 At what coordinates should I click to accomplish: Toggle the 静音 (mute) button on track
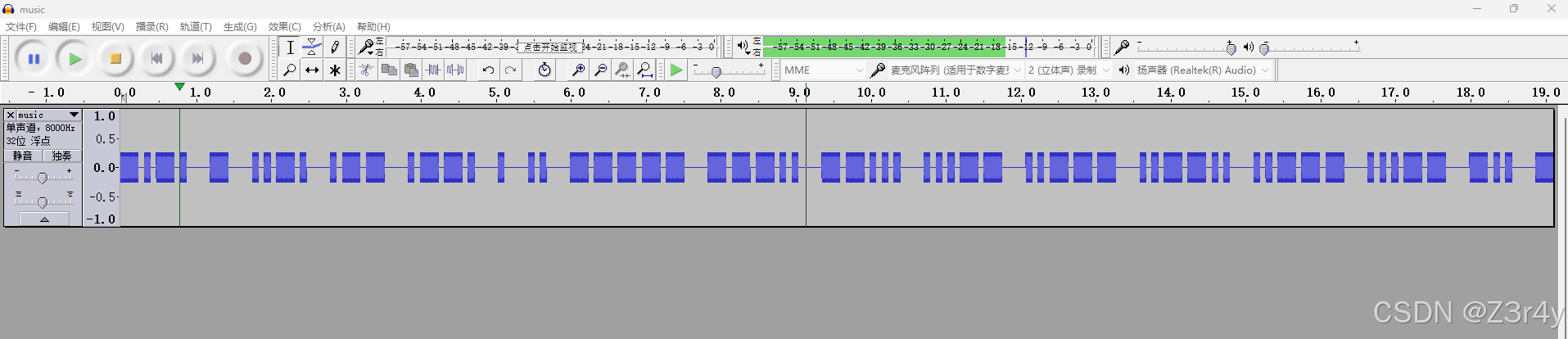pos(23,156)
